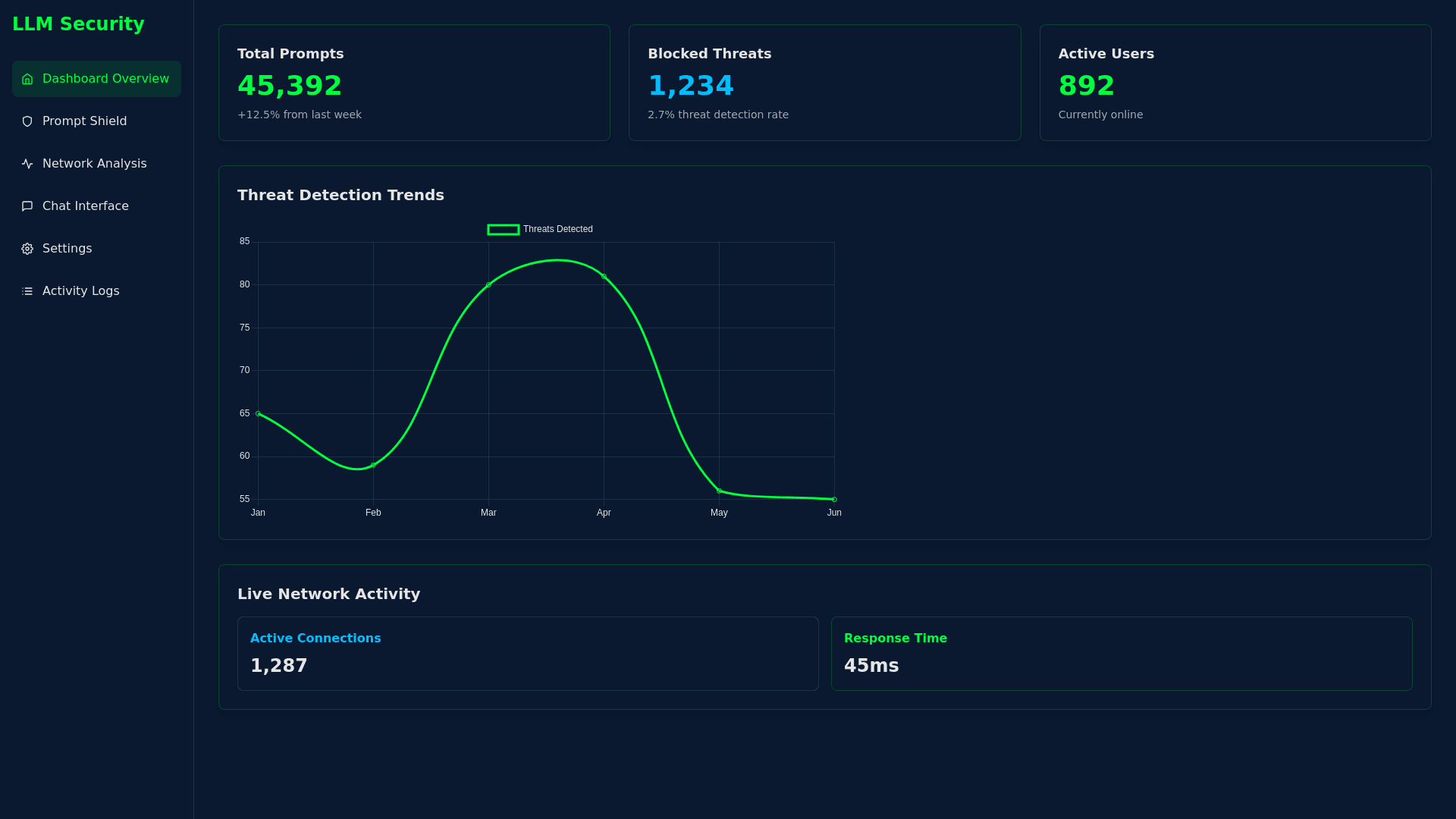Toggle Threats Detected legend series

tap(557, 229)
